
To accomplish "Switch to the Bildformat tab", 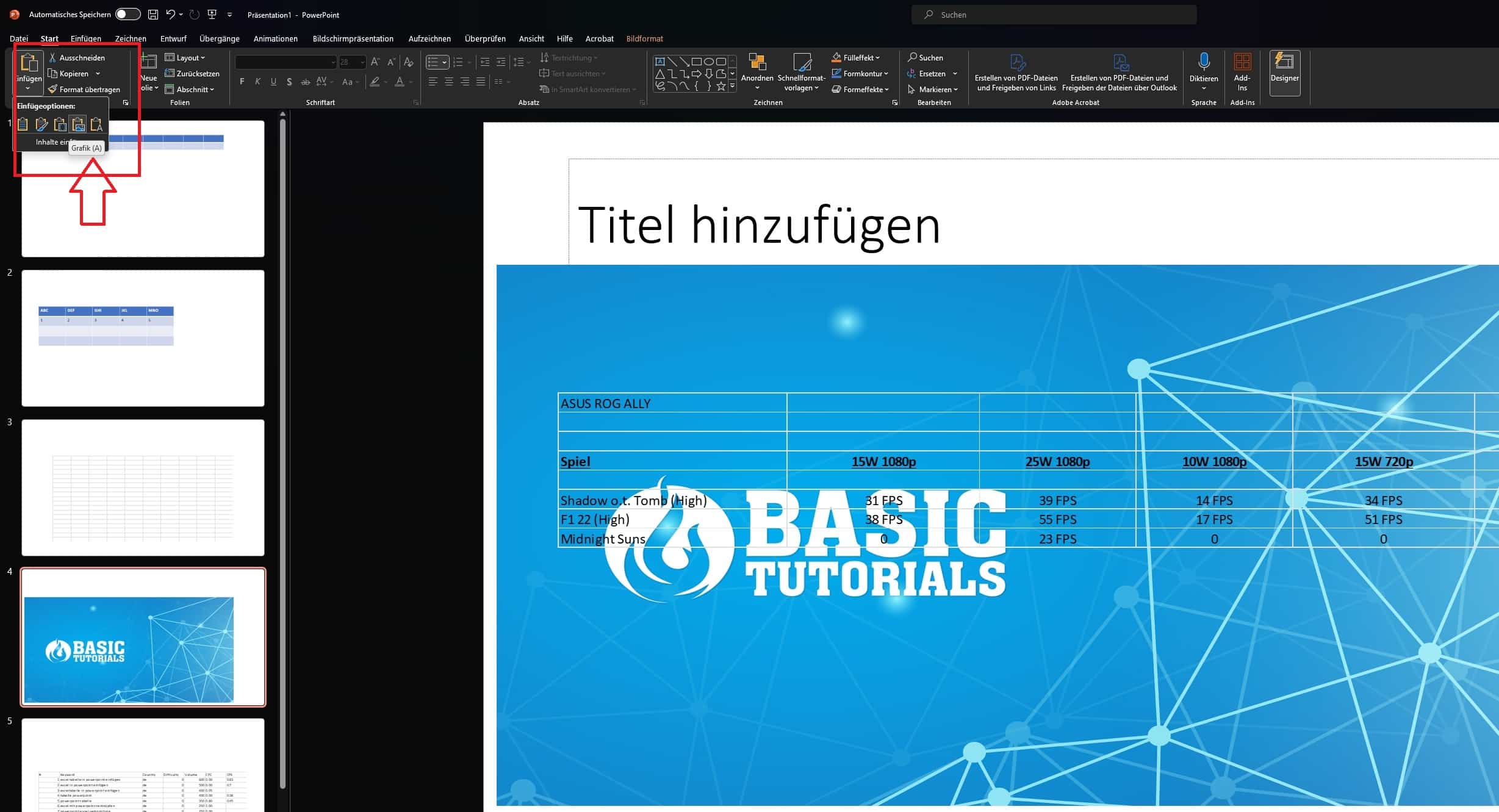I will [x=644, y=38].
